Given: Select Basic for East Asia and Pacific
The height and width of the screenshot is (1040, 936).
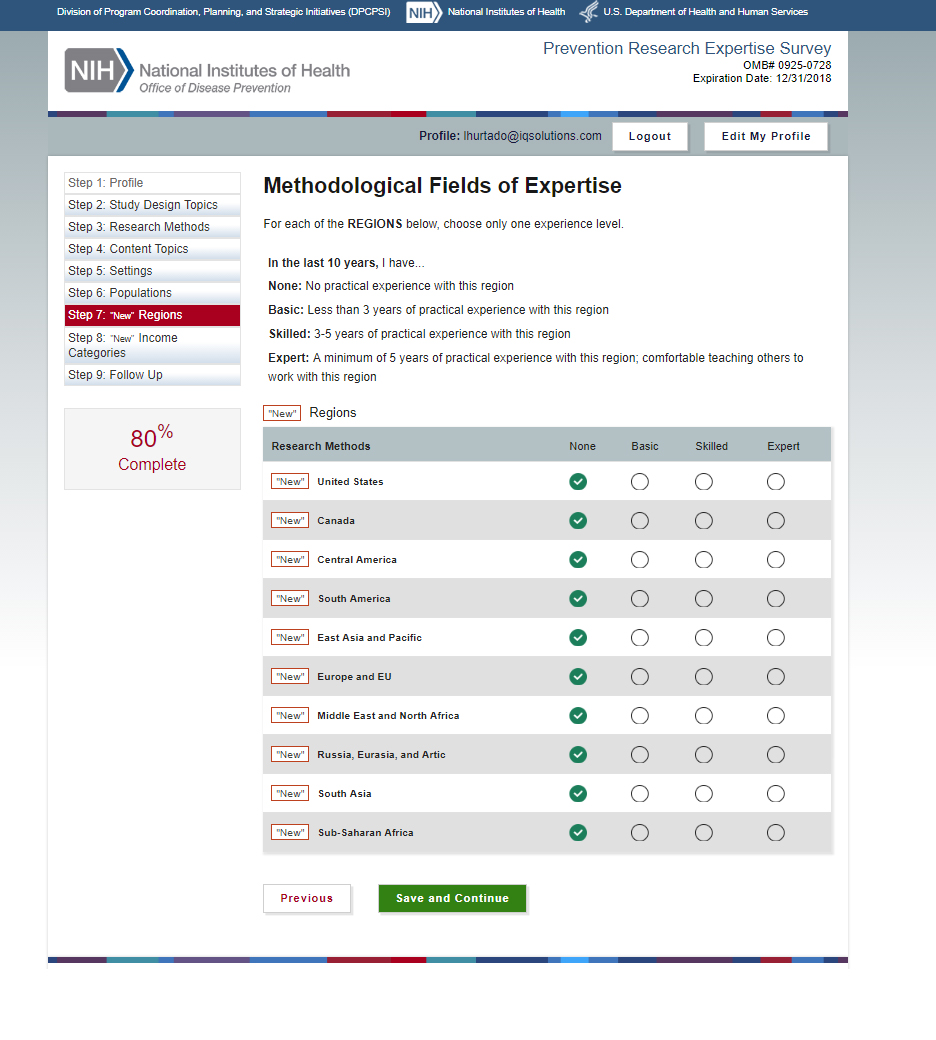Looking at the screenshot, I should (x=639, y=637).
